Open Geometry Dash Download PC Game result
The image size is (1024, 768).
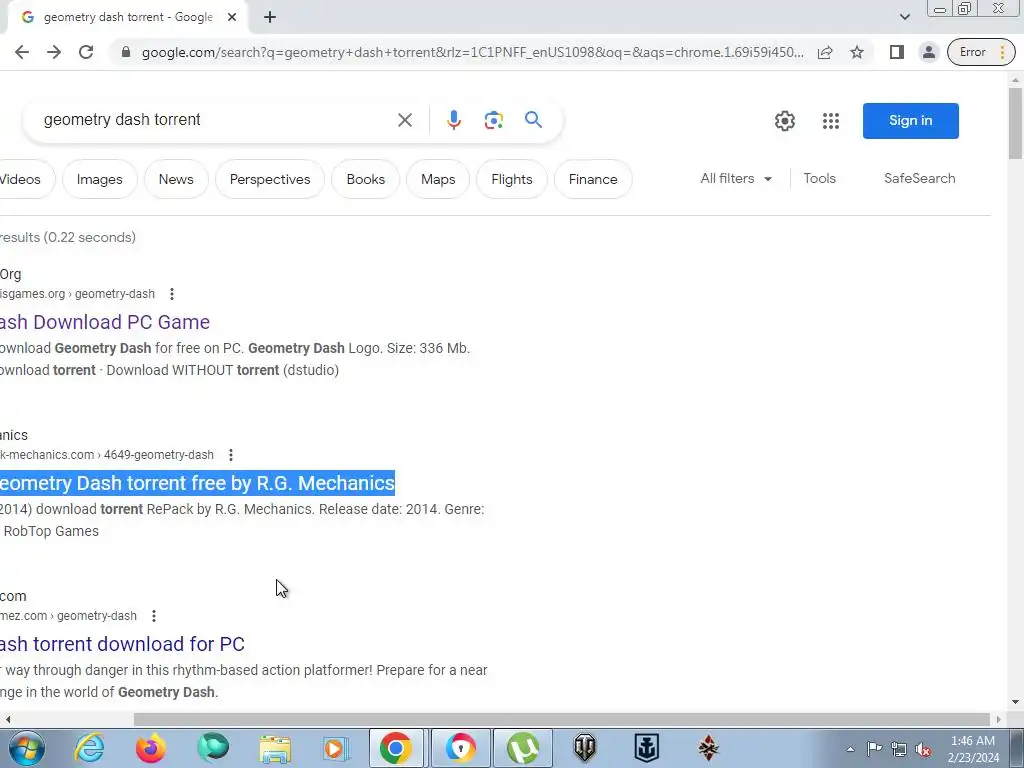pyautogui.click(x=104, y=322)
